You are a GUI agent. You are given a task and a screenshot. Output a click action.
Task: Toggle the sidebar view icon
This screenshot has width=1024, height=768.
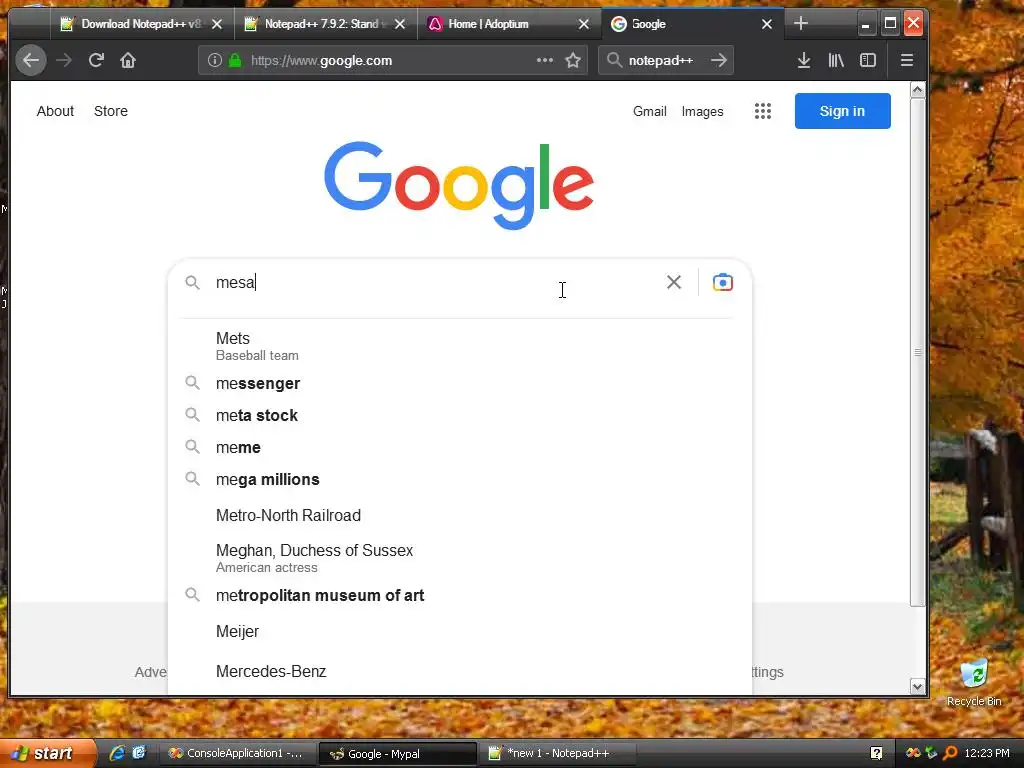868,61
